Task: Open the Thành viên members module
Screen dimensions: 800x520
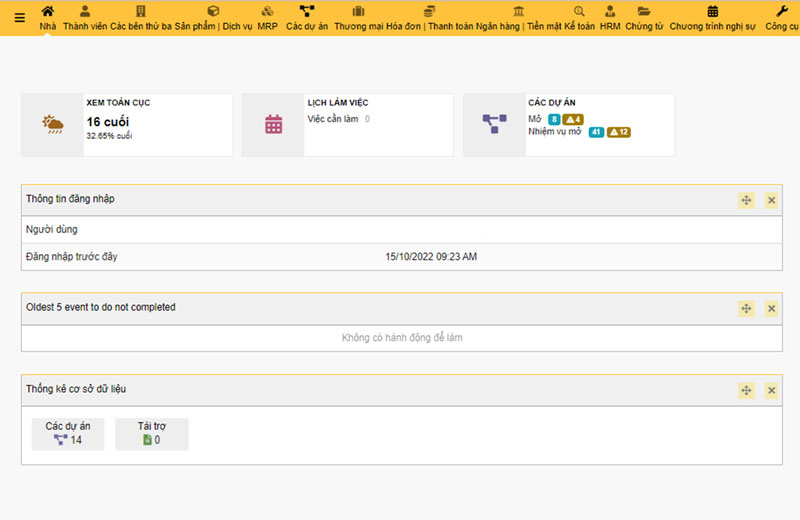Action: tap(84, 18)
